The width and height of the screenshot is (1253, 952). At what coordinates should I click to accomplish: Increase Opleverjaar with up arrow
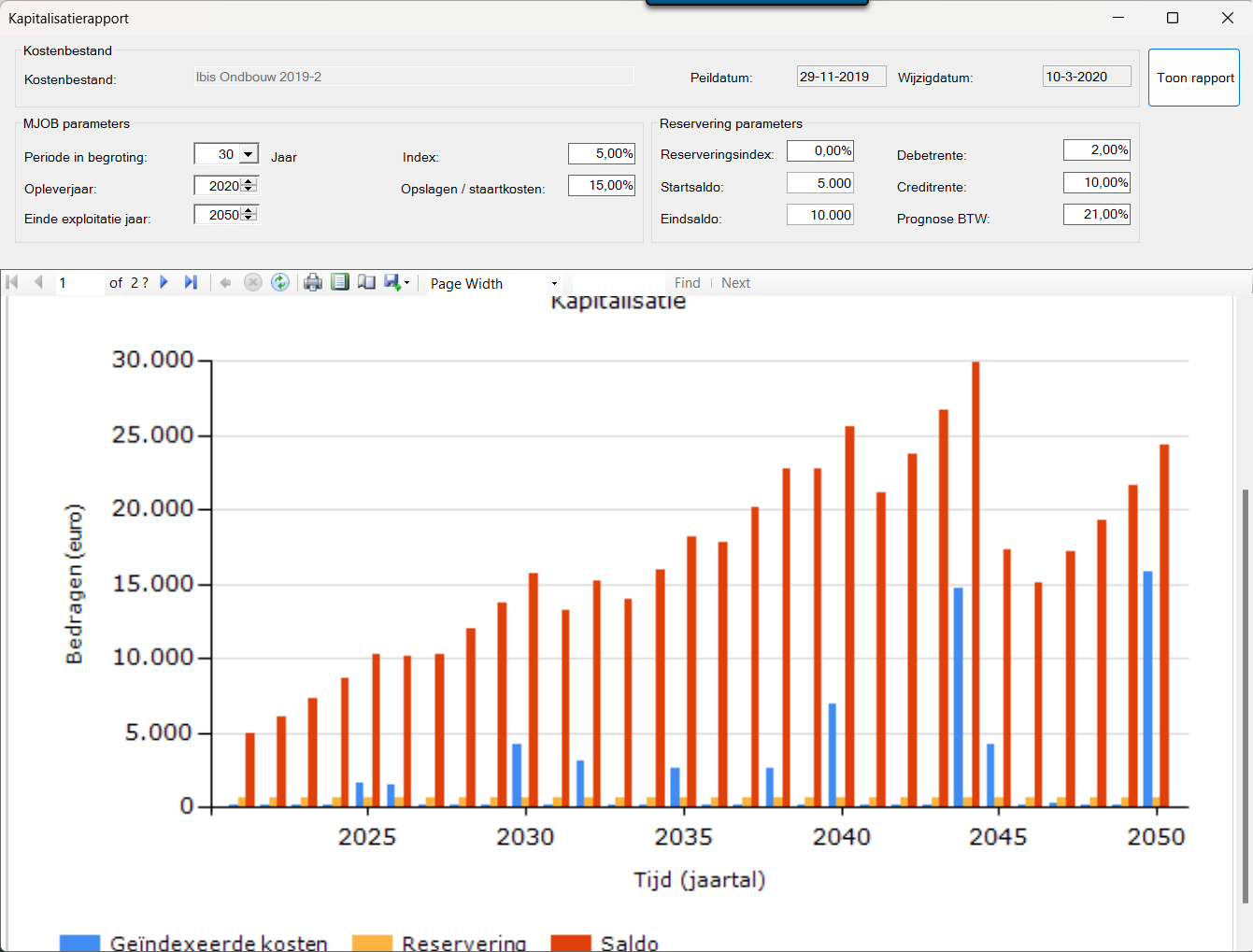tap(249, 181)
